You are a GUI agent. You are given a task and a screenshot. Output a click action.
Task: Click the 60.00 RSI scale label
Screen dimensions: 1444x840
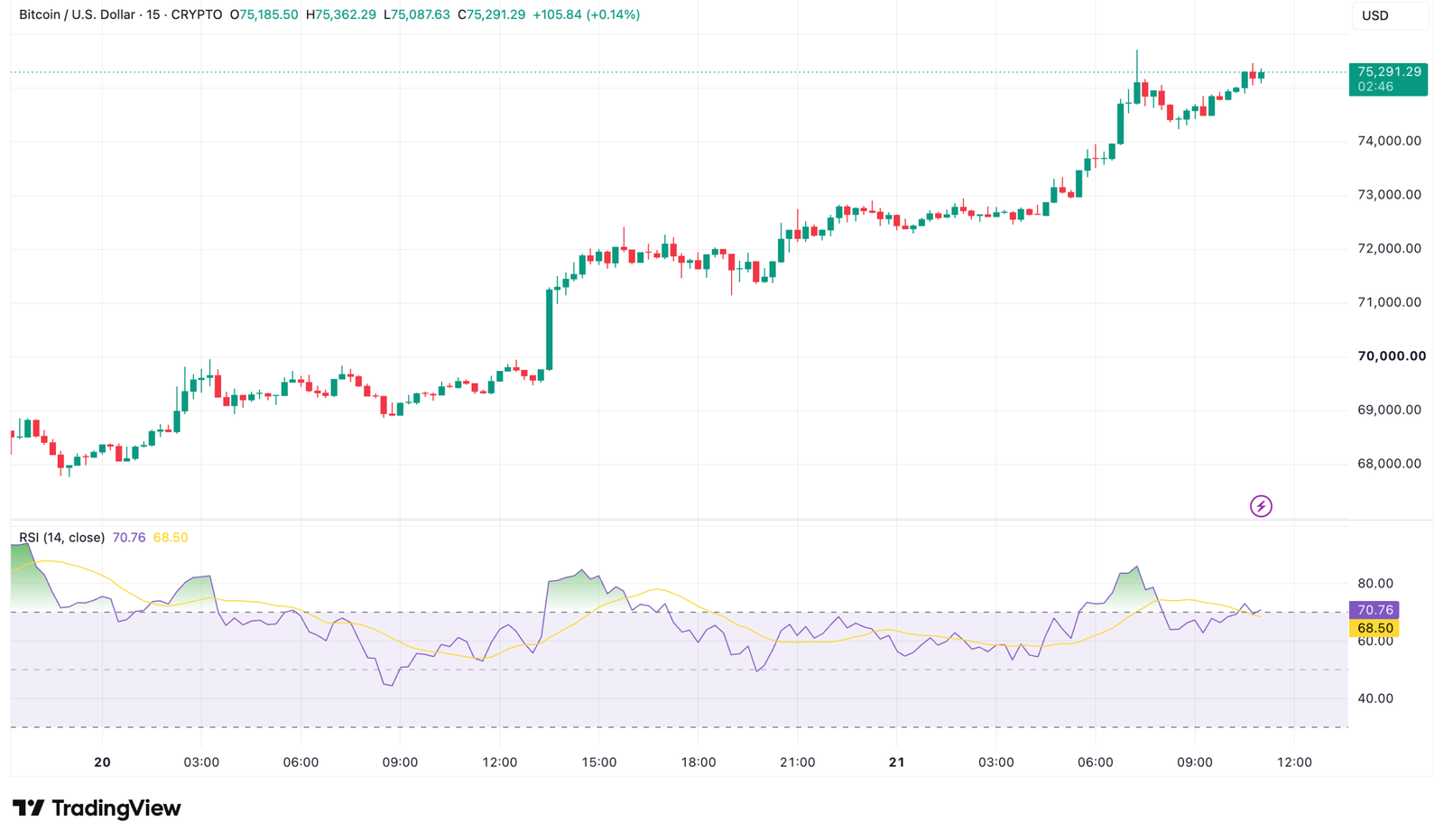1375,642
